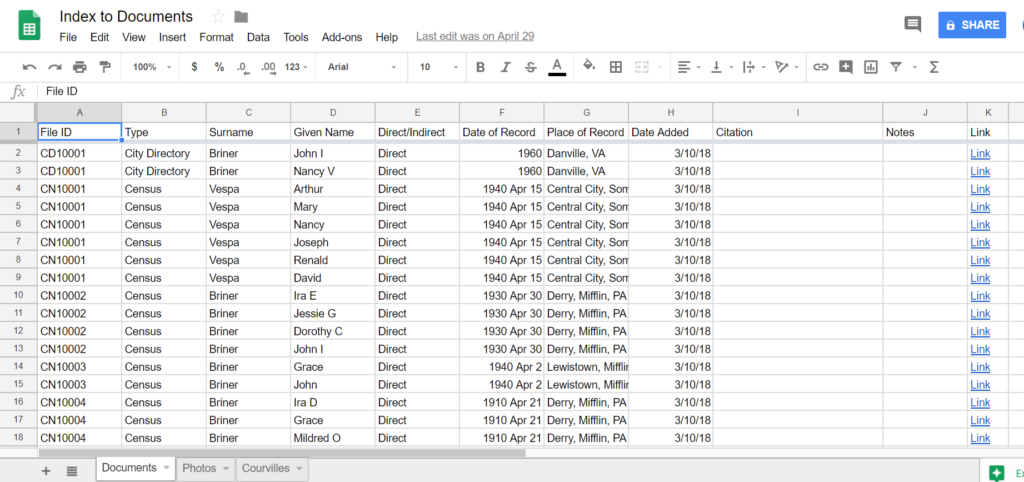This screenshot has height=482, width=1024.
Task: Format as percent icon
Action: (x=219, y=67)
